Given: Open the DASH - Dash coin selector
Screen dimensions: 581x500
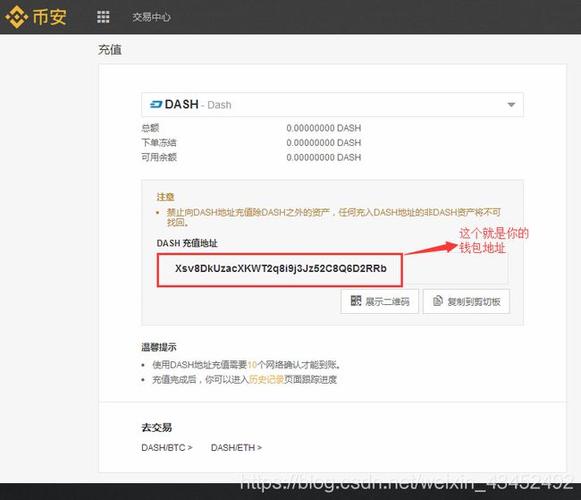Looking at the screenshot, I should coord(332,105).
